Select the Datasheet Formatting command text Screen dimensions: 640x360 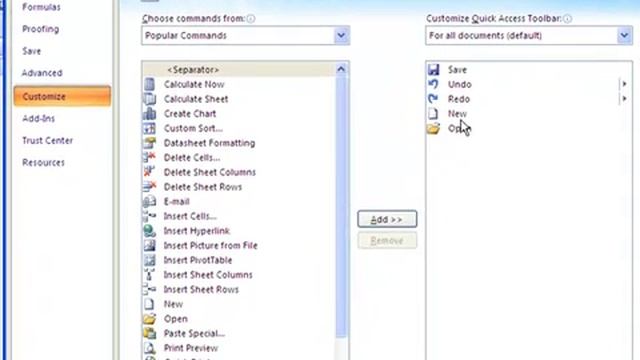click(x=209, y=143)
